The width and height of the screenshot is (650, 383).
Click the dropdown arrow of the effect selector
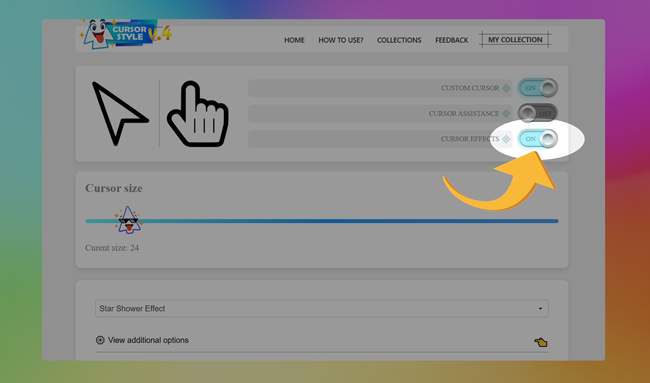pos(540,309)
